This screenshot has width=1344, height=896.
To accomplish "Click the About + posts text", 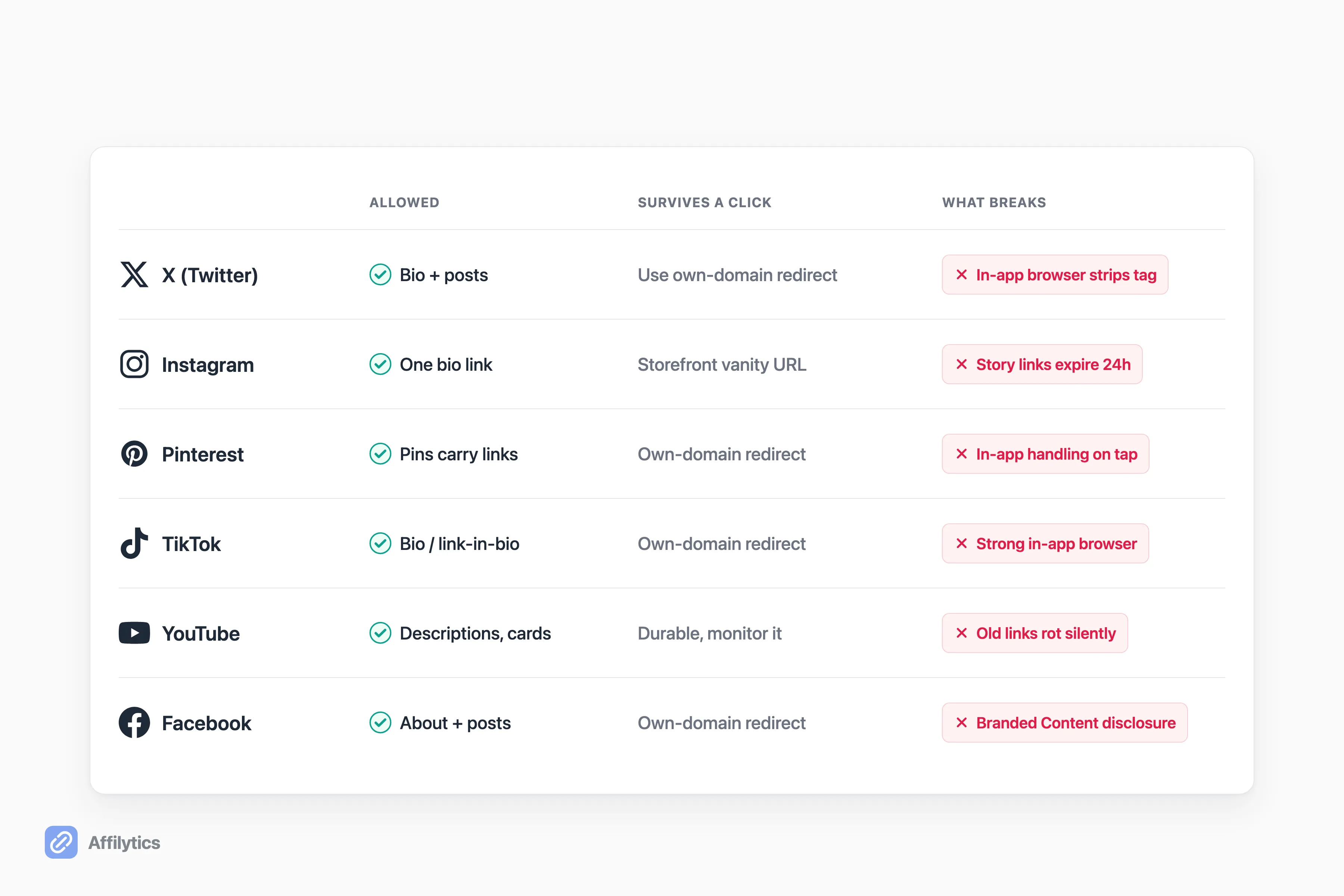I will 455,723.
